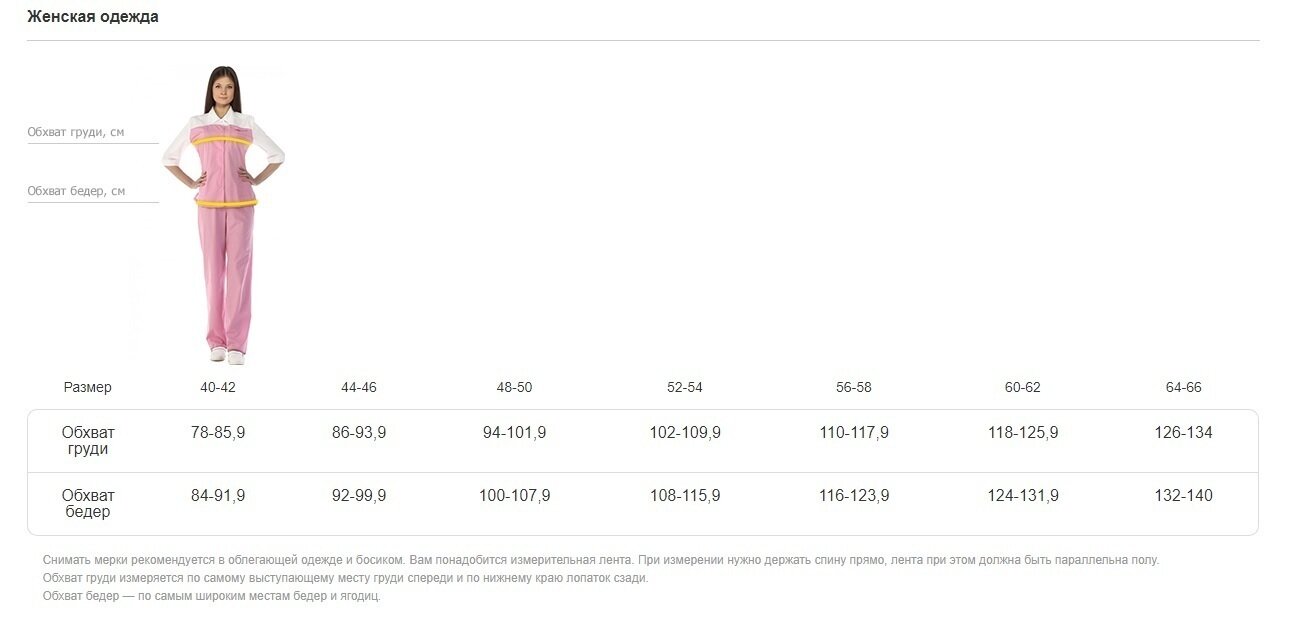The width and height of the screenshot is (1299, 620).
Task: Select size column header 44-46
Action: tap(359, 387)
